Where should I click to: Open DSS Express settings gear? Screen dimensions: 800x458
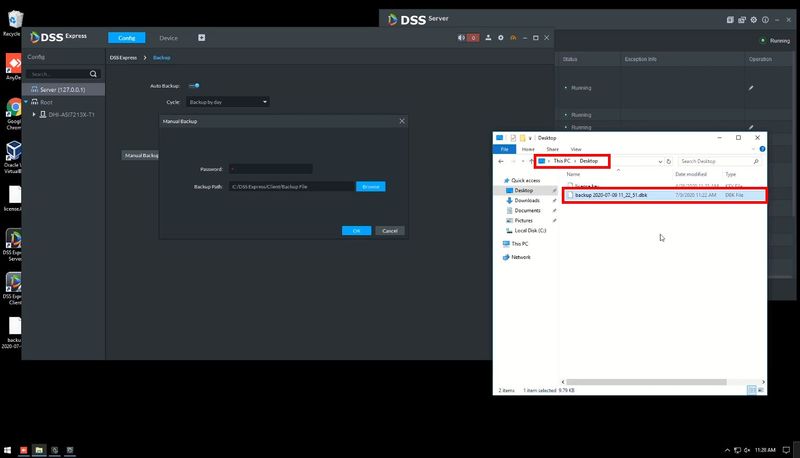coord(501,38)
